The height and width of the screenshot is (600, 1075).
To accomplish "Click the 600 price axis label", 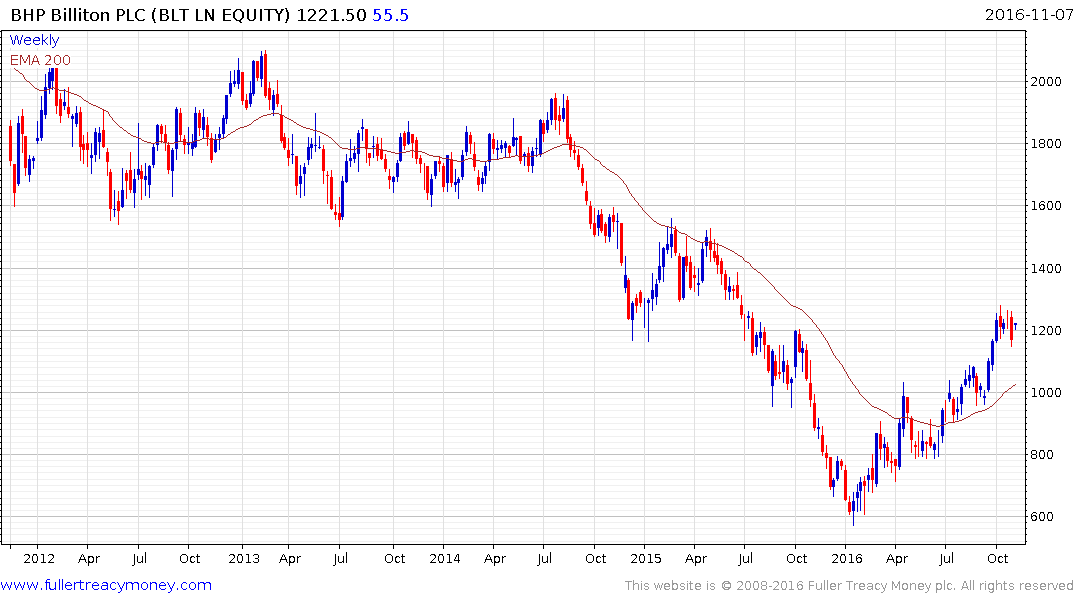I will pos(1043,517).
